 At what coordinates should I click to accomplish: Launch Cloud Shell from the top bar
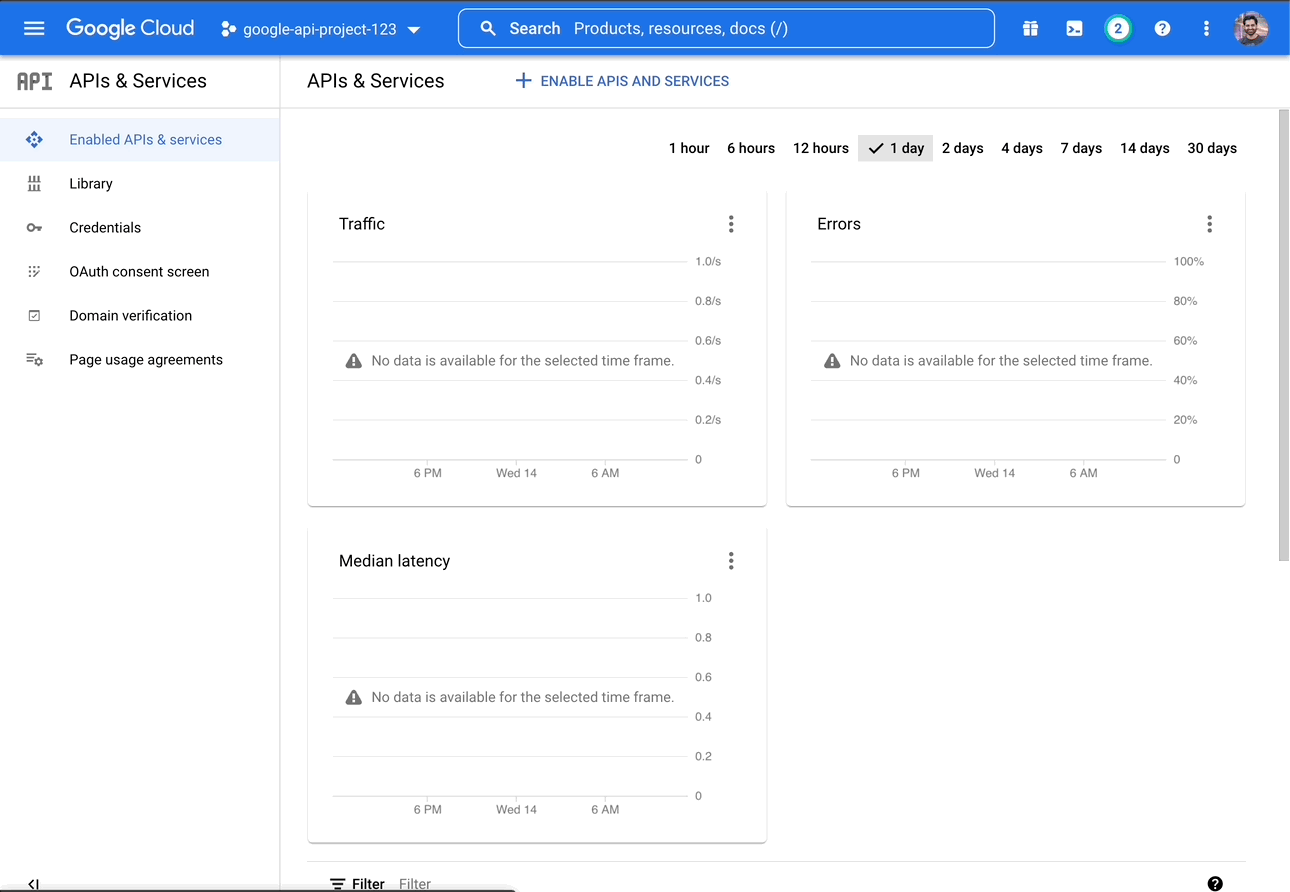(x=1074, y=28)
